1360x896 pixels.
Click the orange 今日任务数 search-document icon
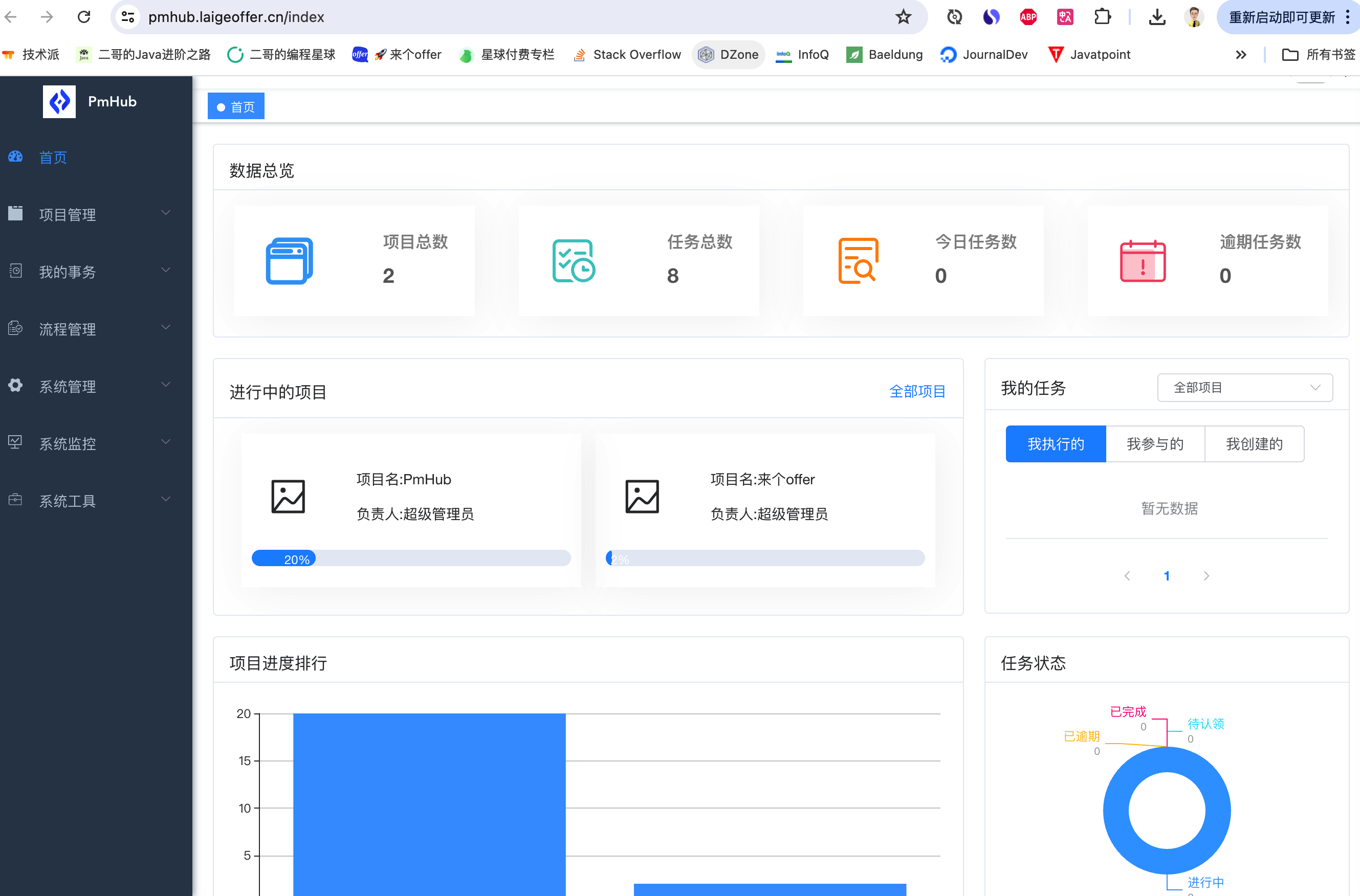[858, 261]
